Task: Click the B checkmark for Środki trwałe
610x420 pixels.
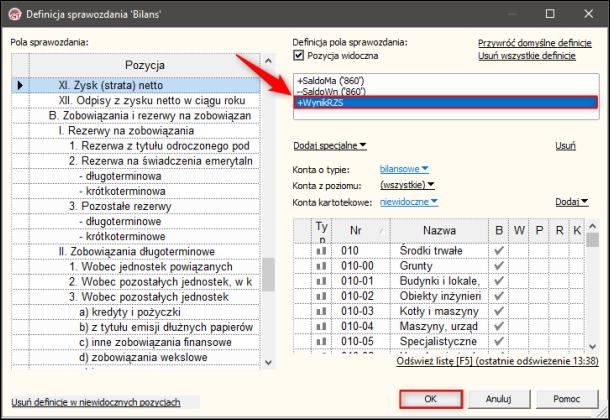Action: click(499, 250)
